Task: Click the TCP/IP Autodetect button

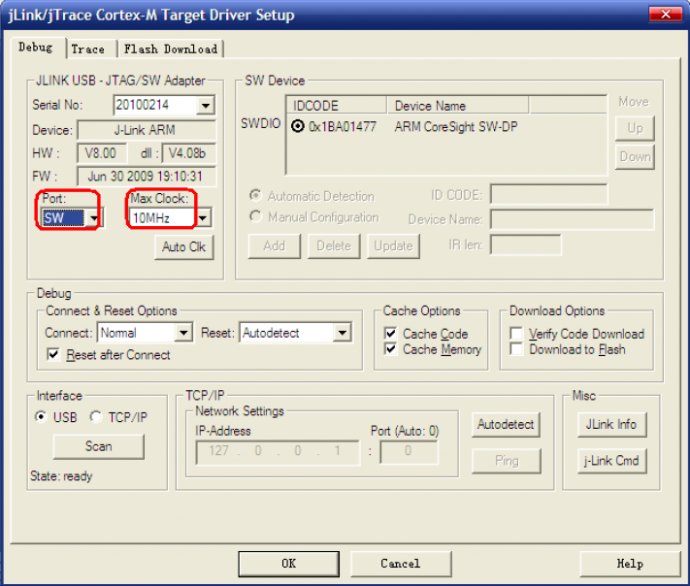Action: [506, 425]
